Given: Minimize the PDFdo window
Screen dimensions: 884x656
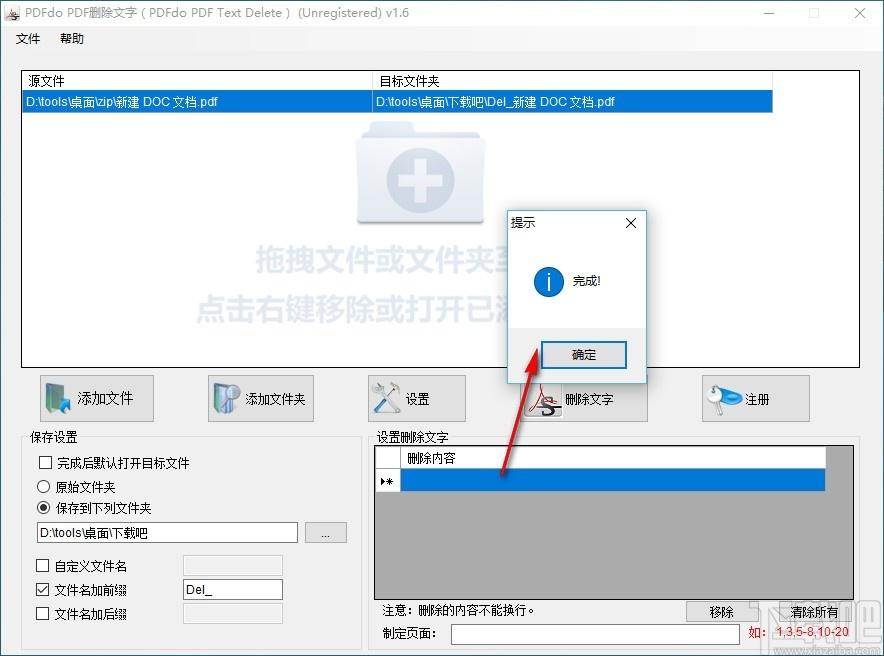Looking at the screenshot, I should [x=769, y=13].
